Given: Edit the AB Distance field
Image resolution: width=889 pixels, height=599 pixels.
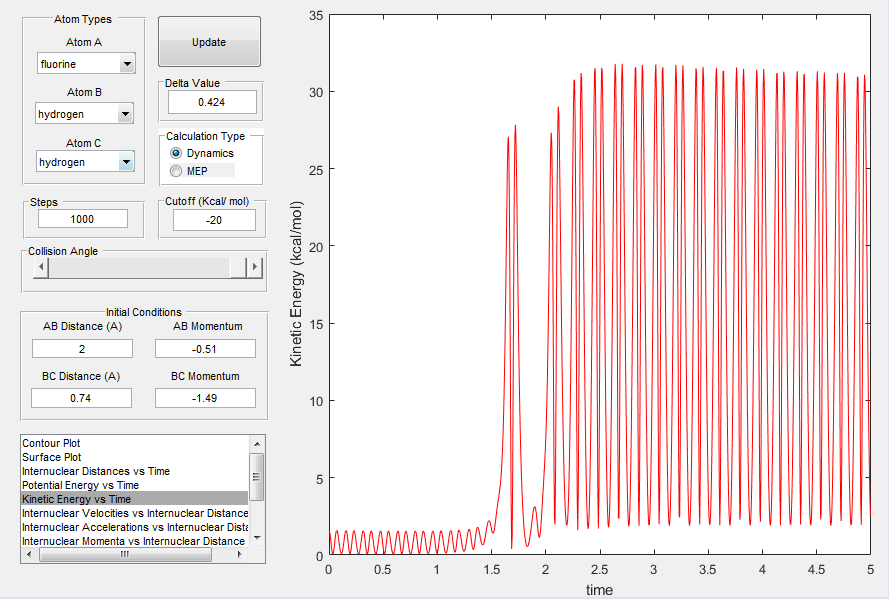Looking at the screenshot, I should tap(82, 349).
